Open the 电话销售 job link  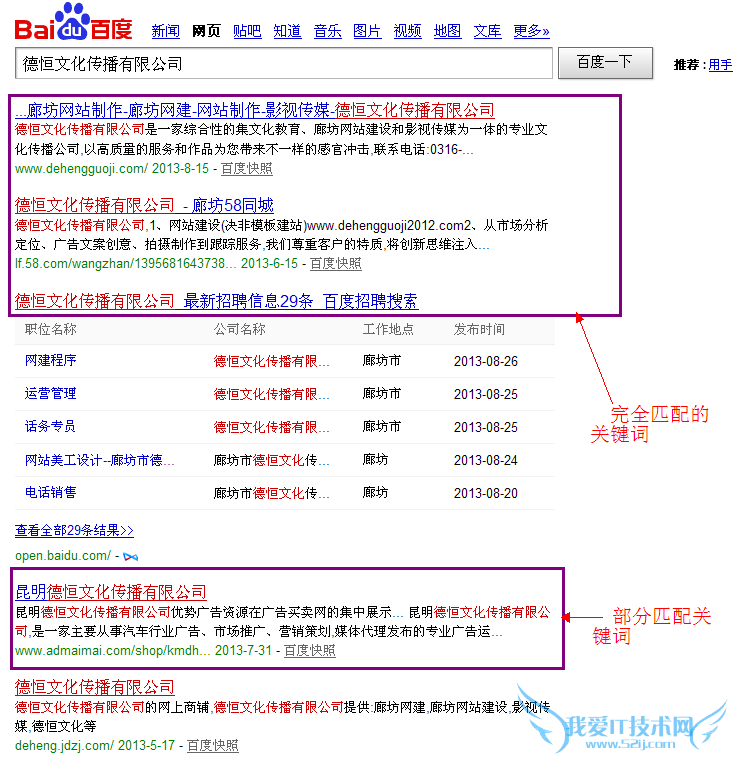click(50, 493)
